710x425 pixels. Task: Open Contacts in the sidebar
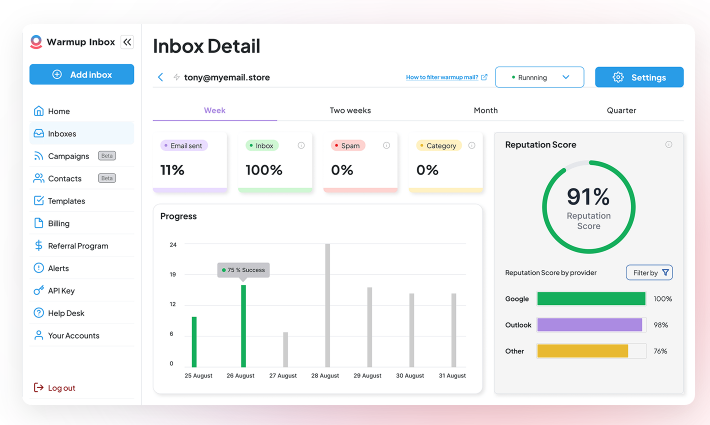[x=82, y=178]
